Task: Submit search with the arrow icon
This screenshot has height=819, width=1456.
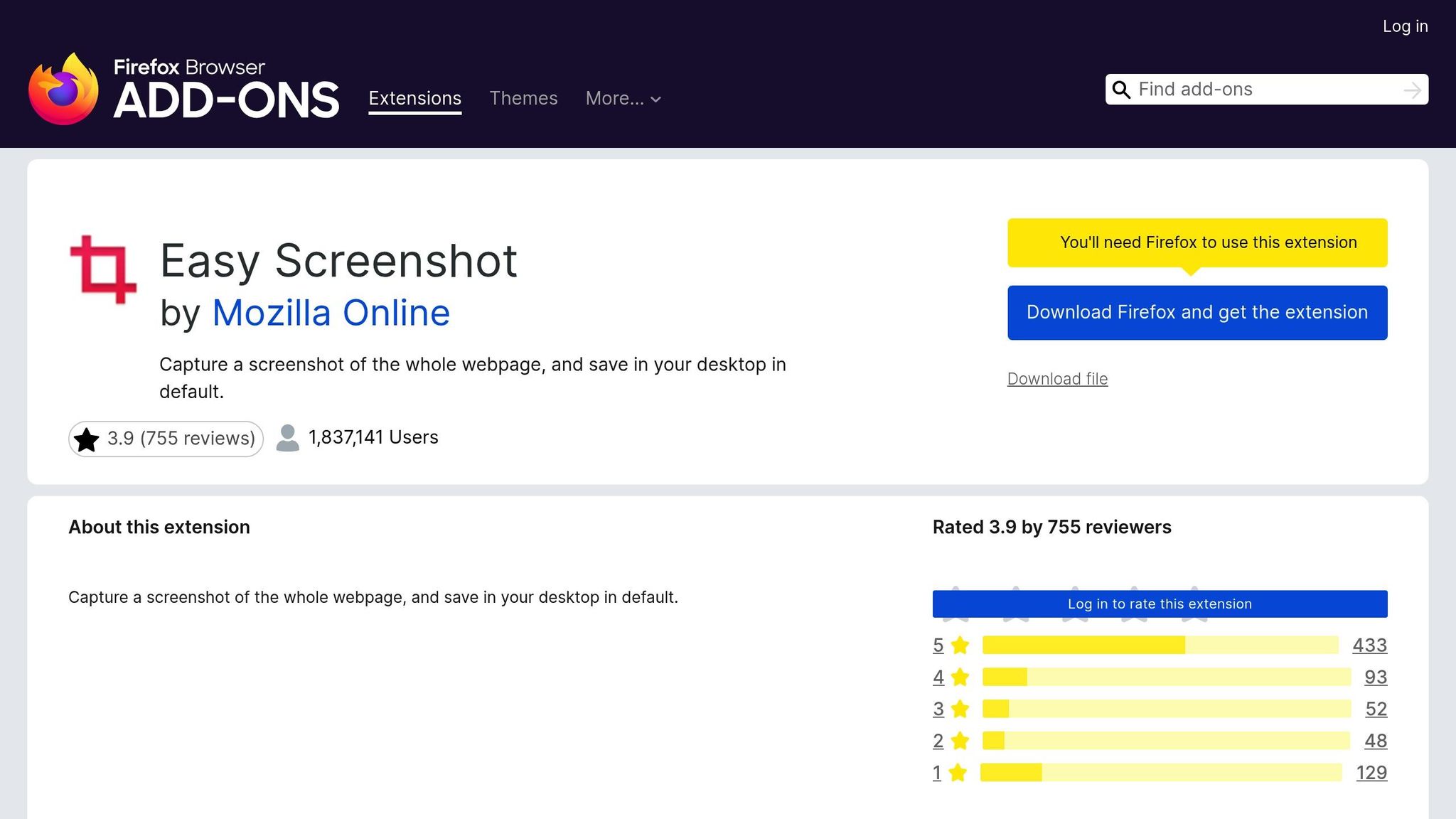Action: [x=1412, y=90]
